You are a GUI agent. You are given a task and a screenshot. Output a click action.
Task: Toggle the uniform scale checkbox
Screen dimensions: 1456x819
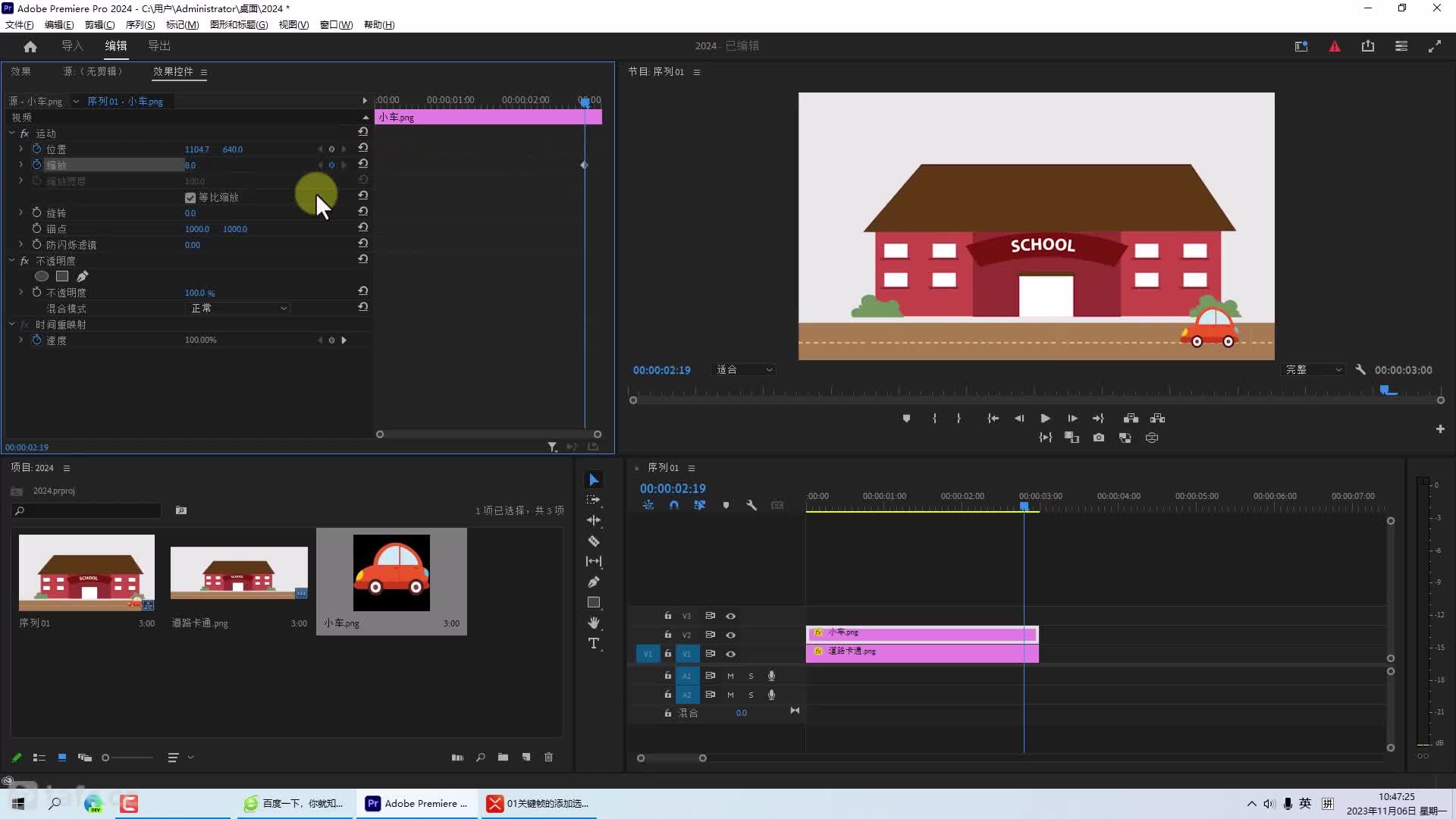(x=190, y=197)
